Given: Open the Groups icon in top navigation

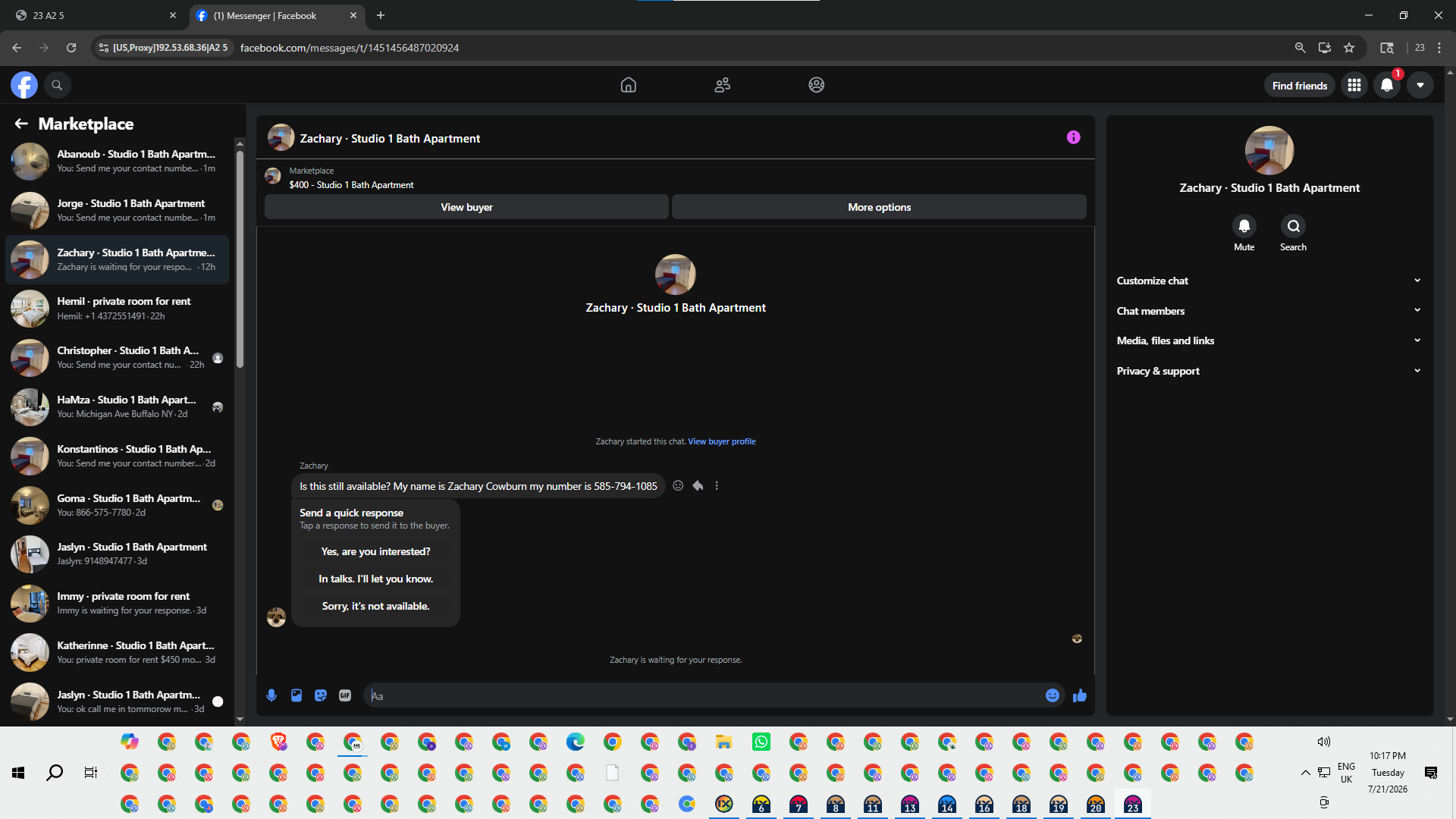Looking at the screenshot, I should pos(817,85).
